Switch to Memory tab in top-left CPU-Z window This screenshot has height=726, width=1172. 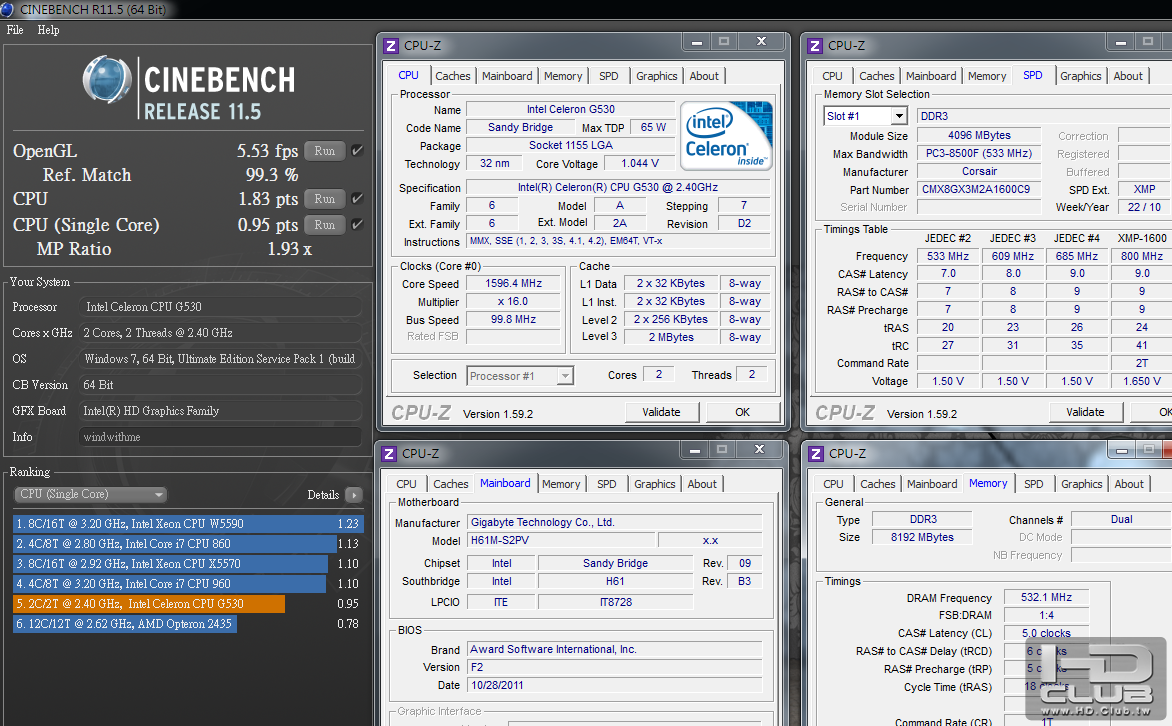tap(563, 76)
